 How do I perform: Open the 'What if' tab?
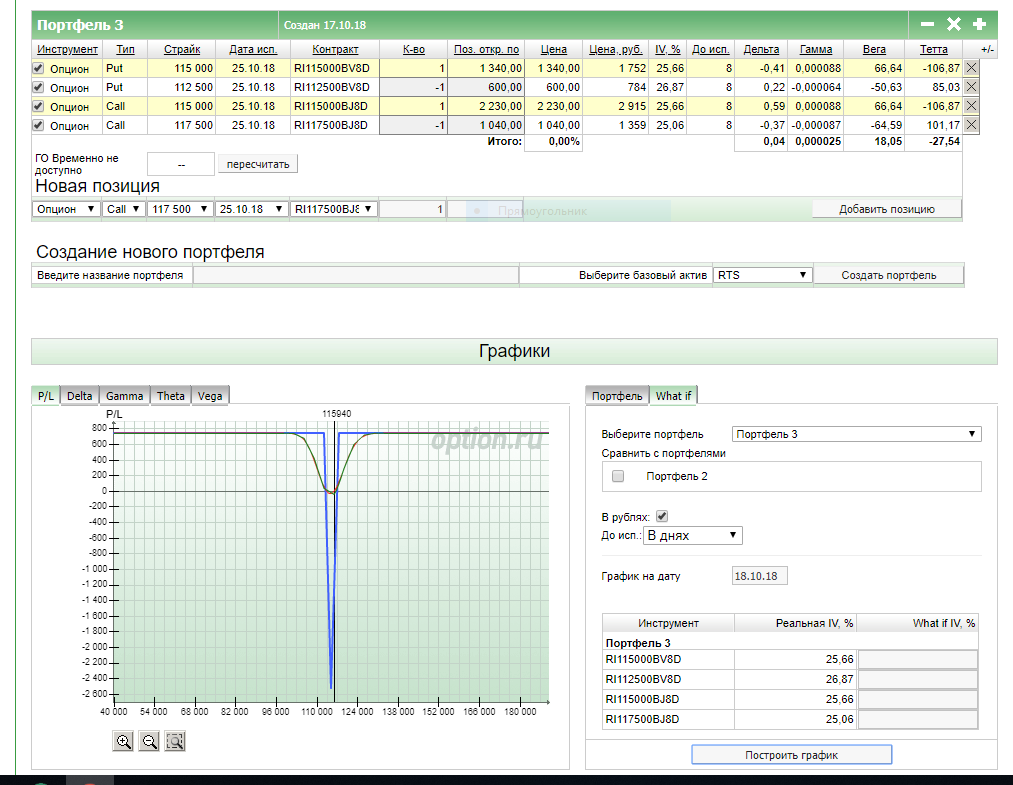coord(673,396)
